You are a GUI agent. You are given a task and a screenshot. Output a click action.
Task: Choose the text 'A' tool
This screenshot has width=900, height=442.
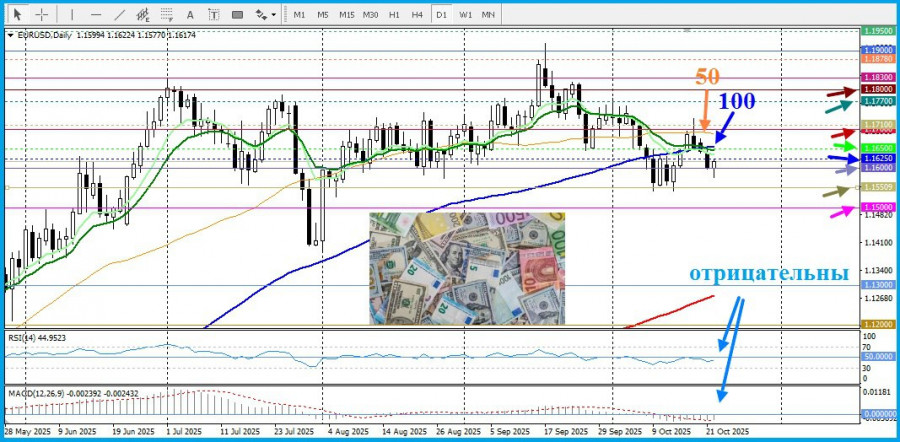[x=191, y=15]
